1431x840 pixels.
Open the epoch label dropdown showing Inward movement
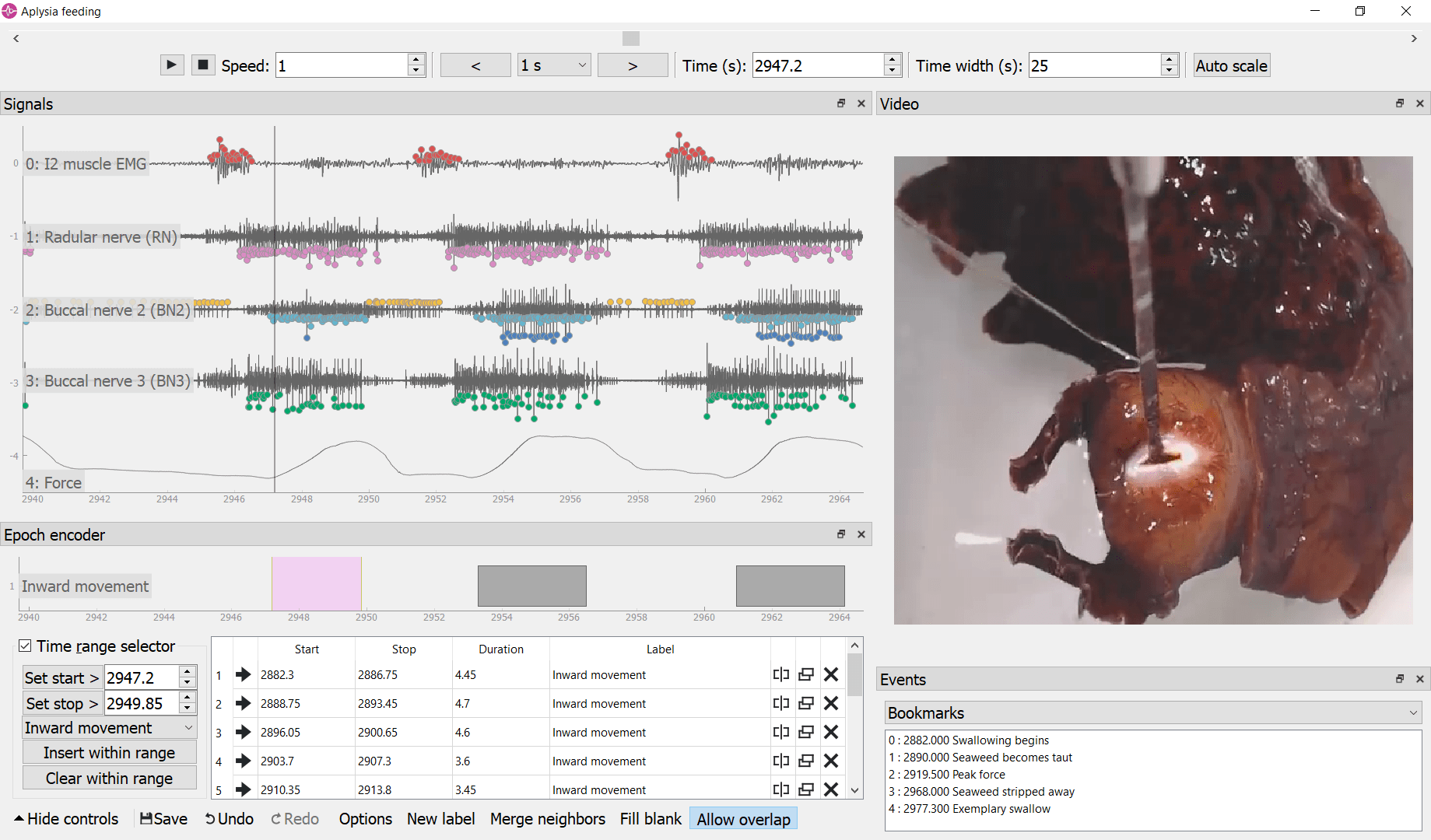point(109,727)
